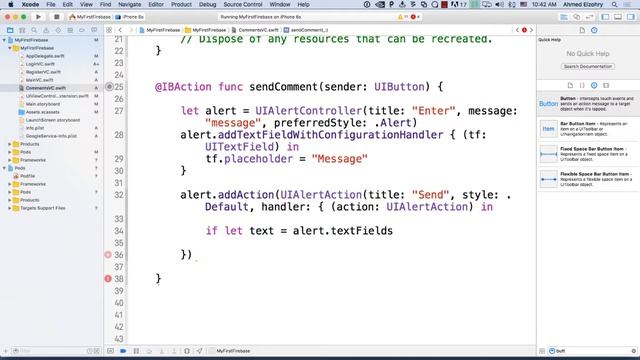Click Search Documentation button
This screenshot has width=640, height=360.
pos(588,67)
